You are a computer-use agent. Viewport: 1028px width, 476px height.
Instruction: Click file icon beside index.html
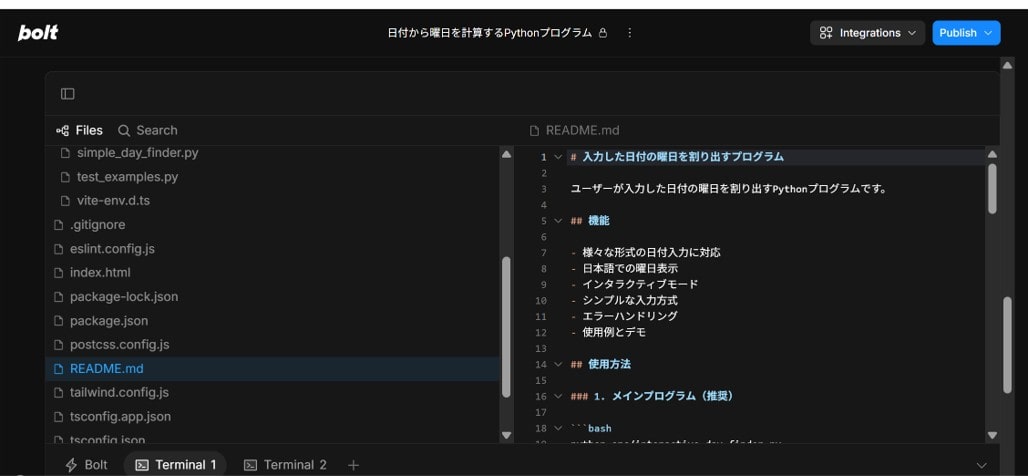58,273
